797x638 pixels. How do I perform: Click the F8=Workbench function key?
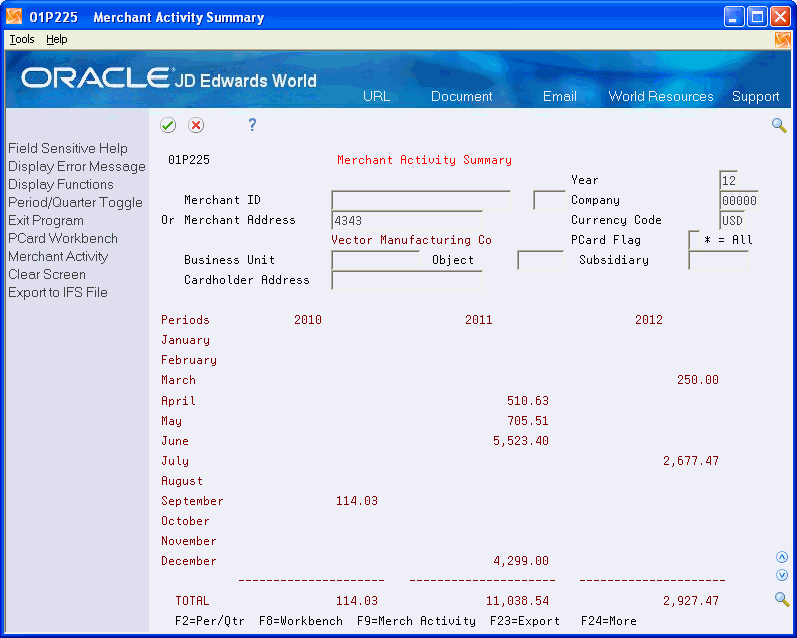tap(300, 621)
